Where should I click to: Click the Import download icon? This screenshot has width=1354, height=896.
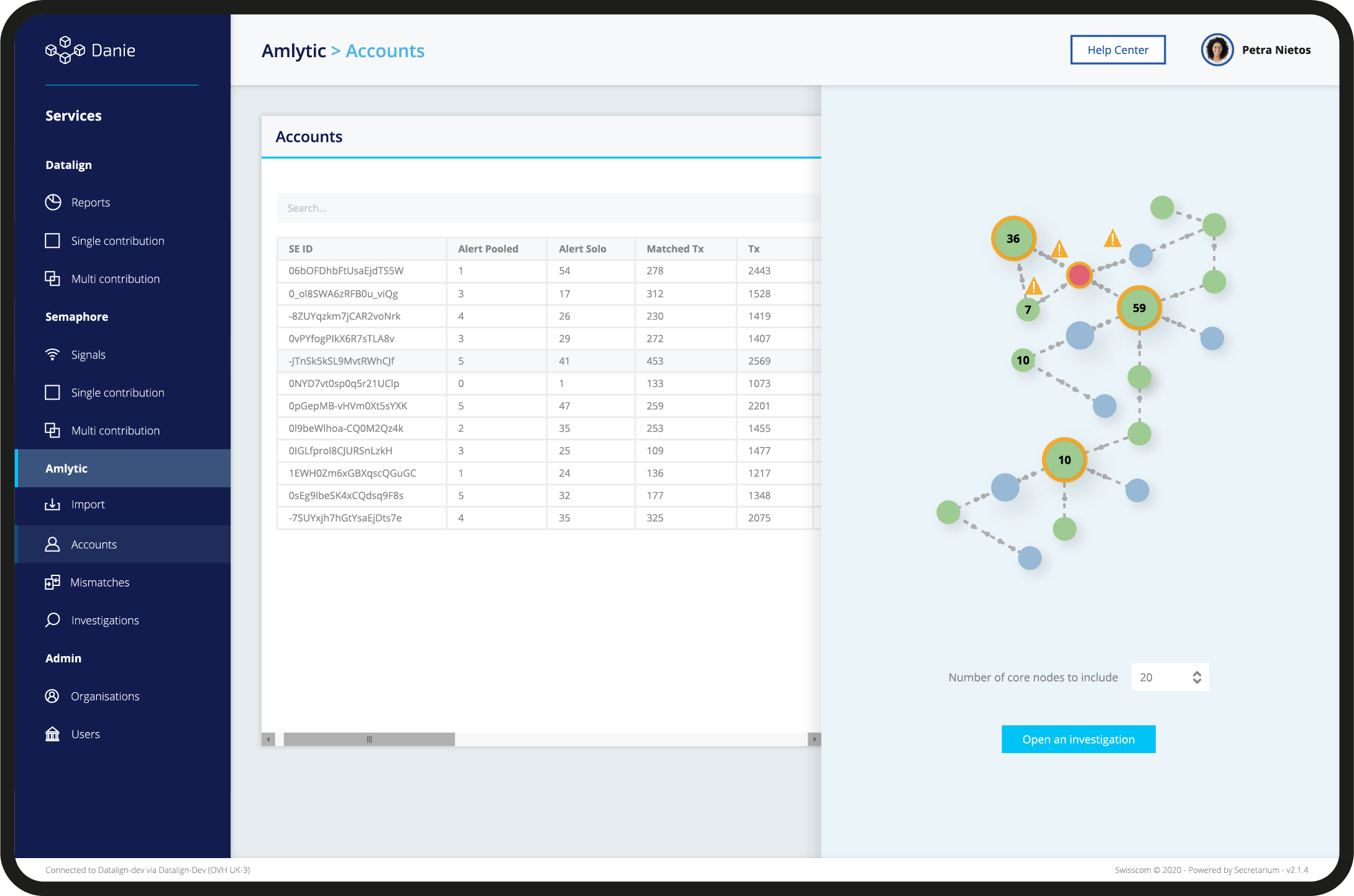click(x=53, y=505)
